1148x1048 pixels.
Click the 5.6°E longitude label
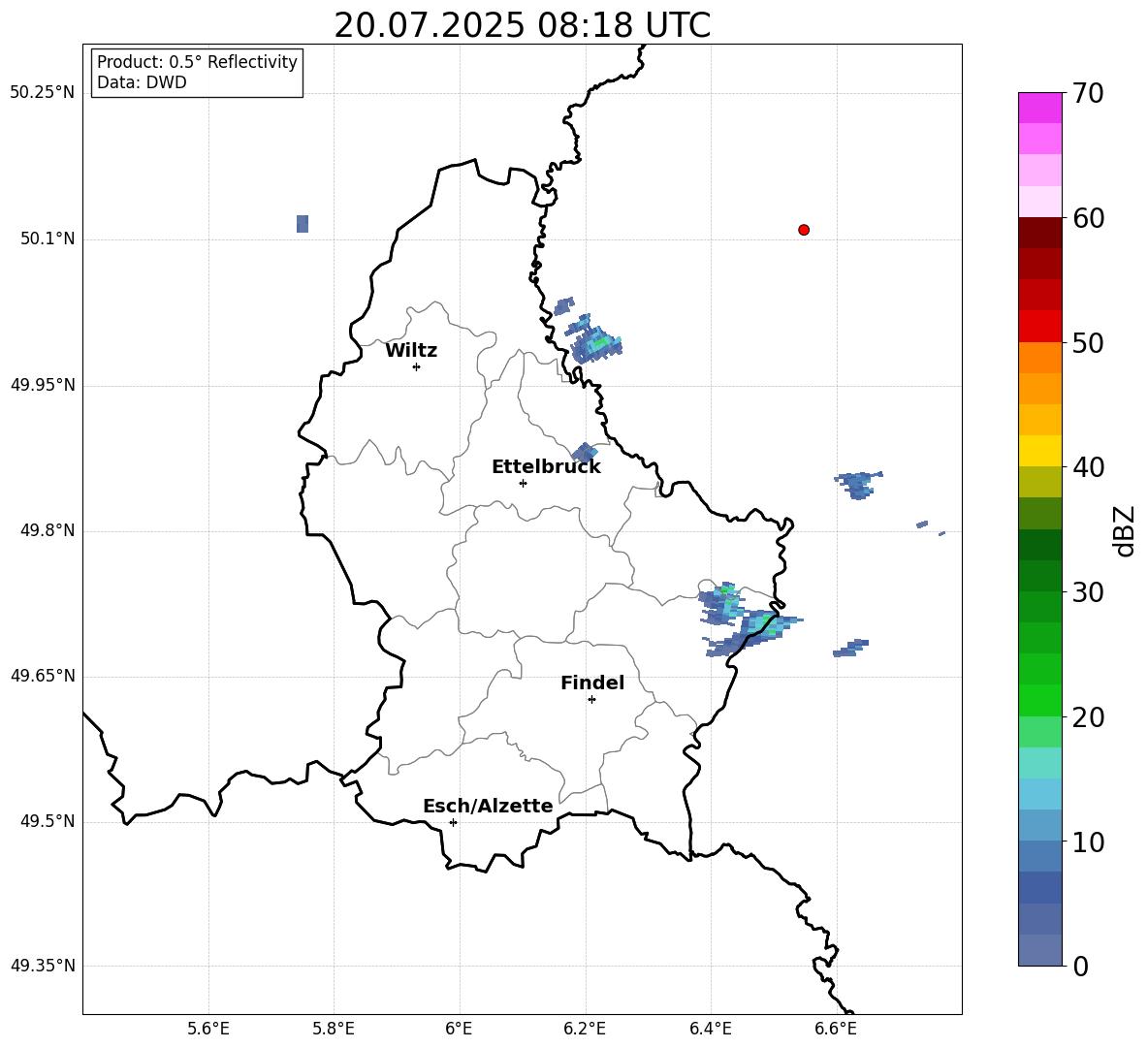(x=208, y=1030)
